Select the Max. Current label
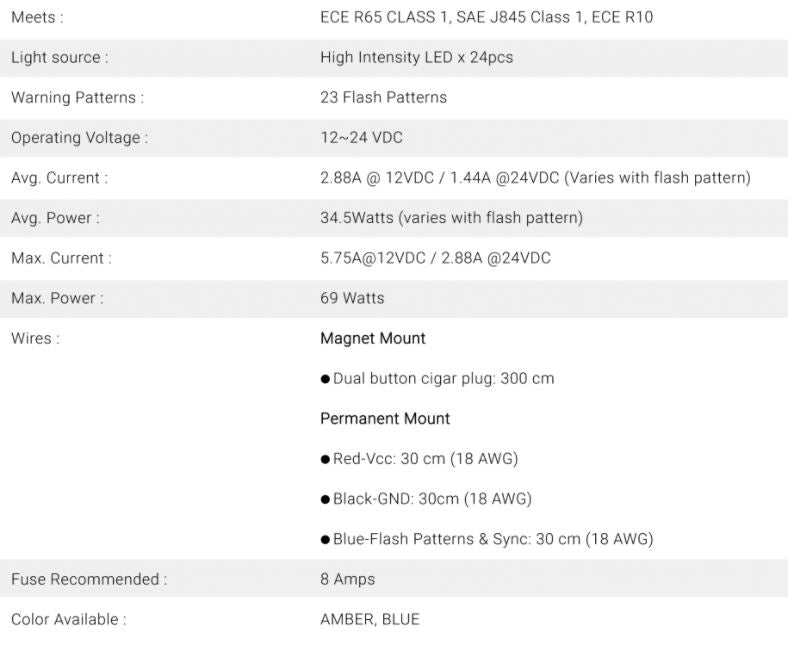 [61, 258]
